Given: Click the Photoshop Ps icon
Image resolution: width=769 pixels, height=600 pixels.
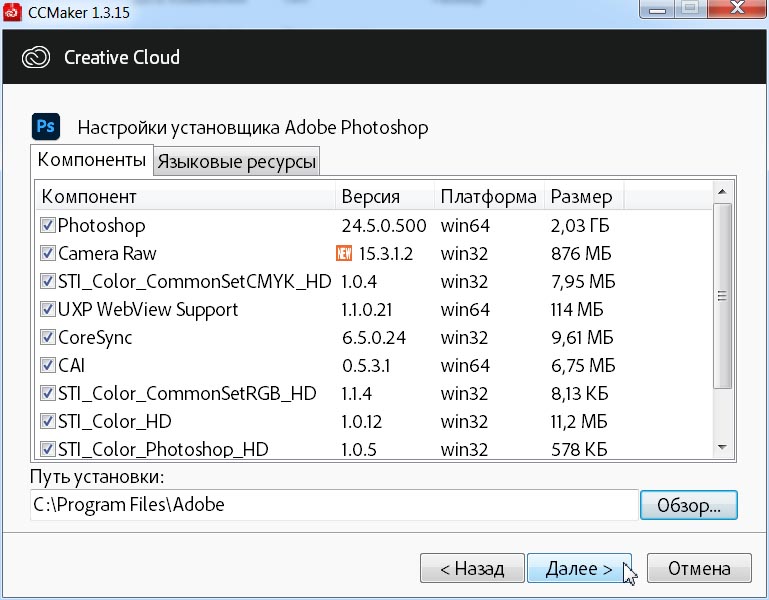Looking at the screenshot, I should click(x=46, y=127).
